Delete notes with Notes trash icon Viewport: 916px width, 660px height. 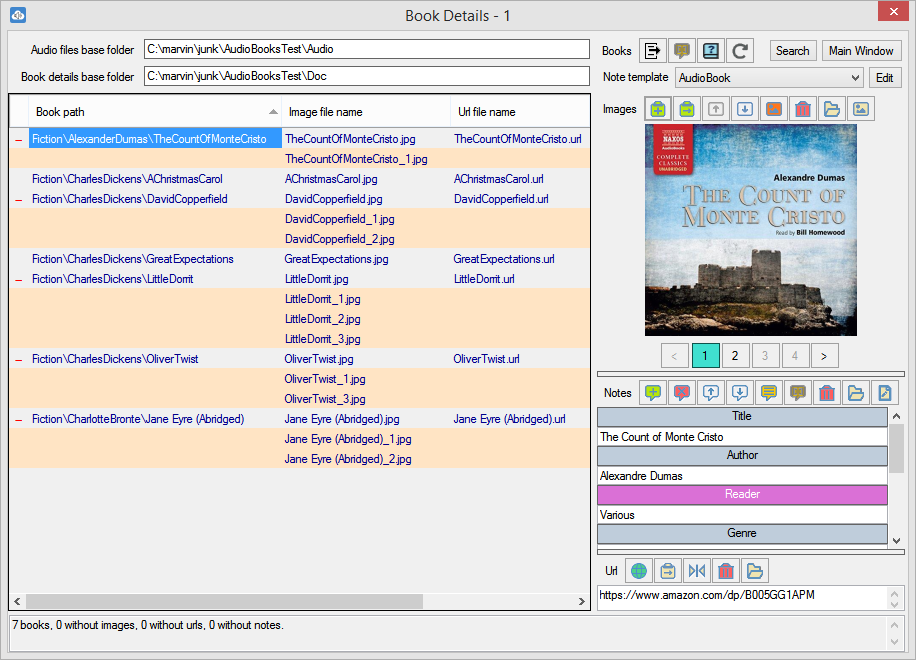click(x=827, y=392)
